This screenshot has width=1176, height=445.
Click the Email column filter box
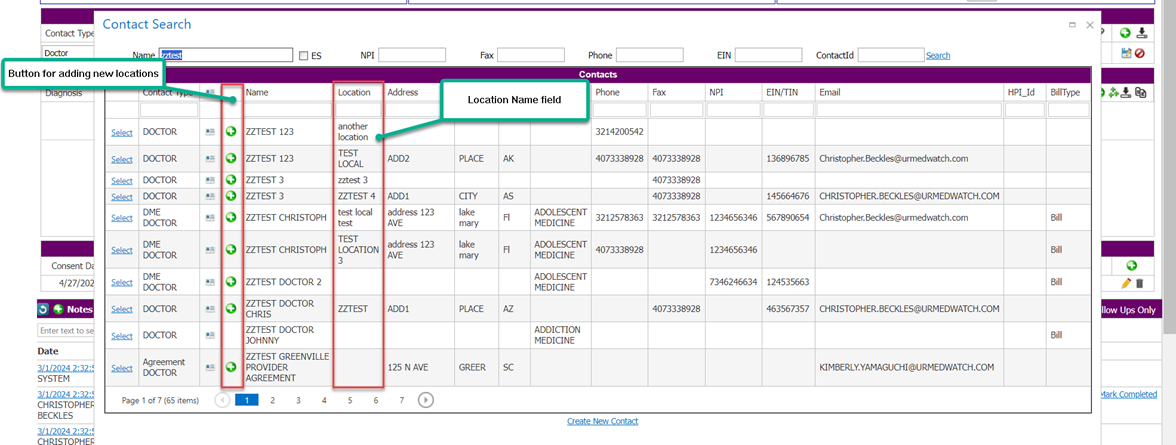[x=908, y=110]
